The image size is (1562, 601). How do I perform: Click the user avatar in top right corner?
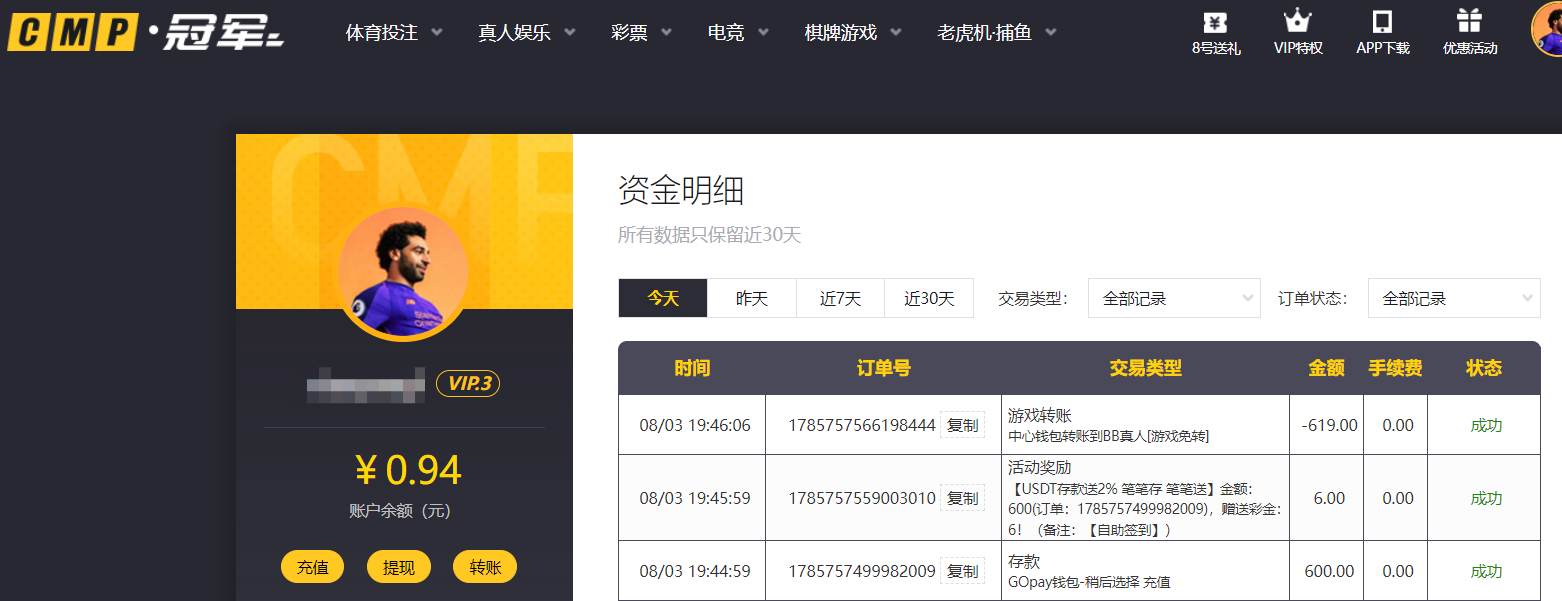tap(1547, 28)
